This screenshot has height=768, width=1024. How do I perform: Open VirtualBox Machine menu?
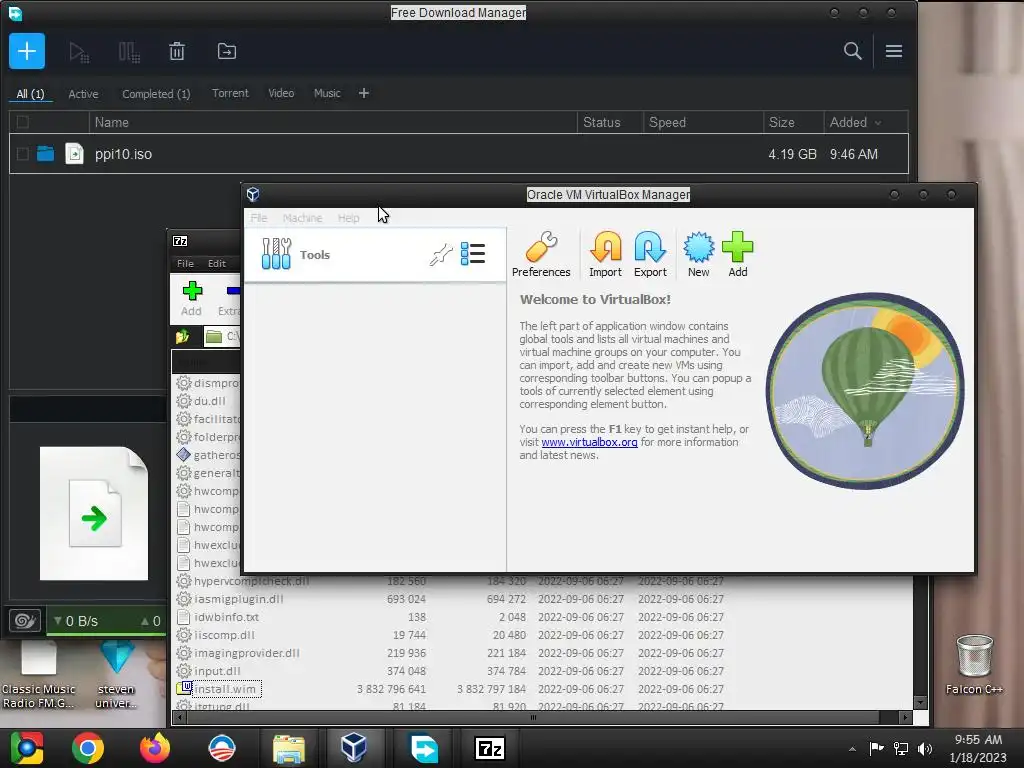(302, 218)
